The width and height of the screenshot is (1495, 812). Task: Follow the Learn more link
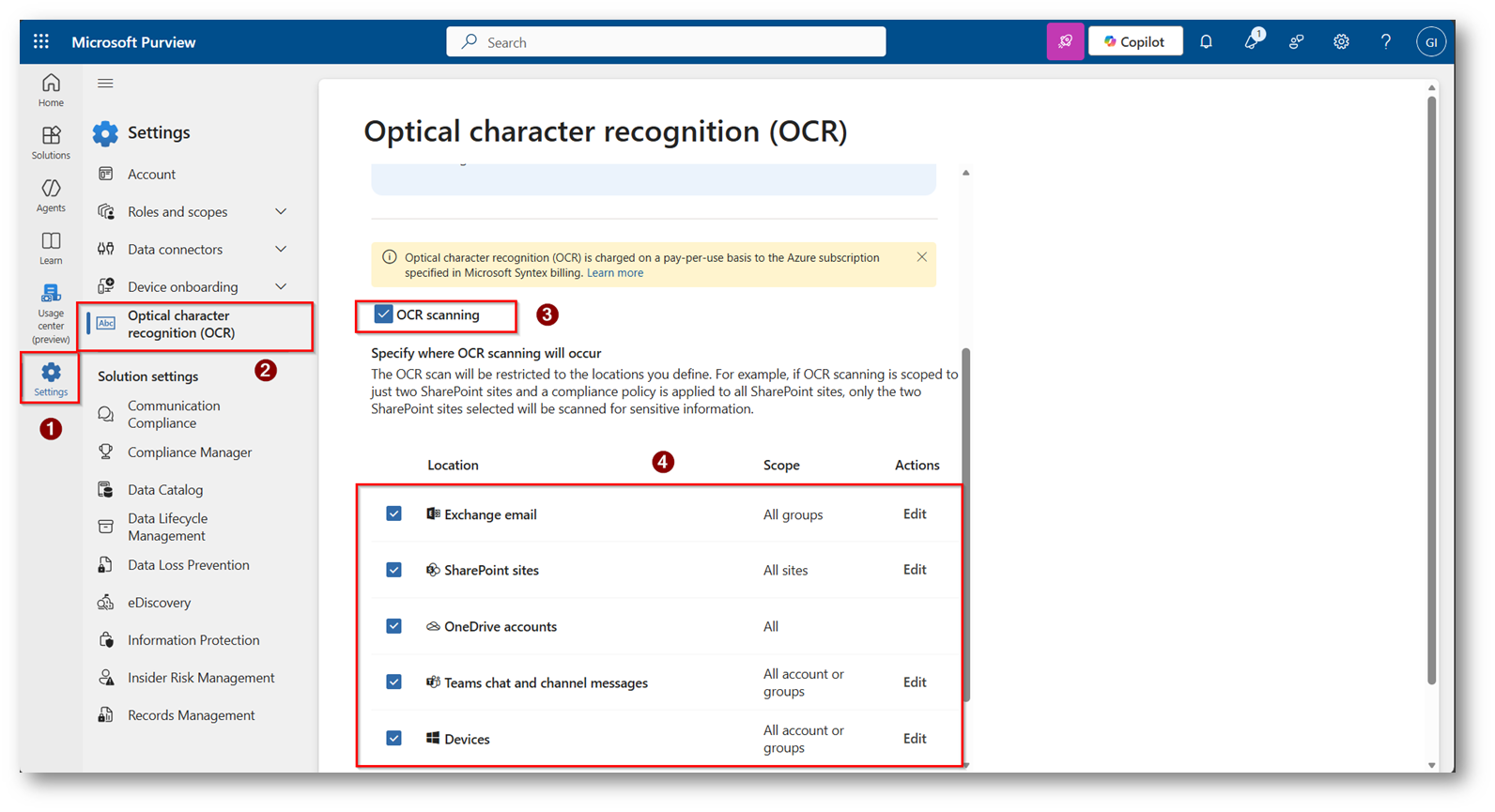(x=615, y=273)
